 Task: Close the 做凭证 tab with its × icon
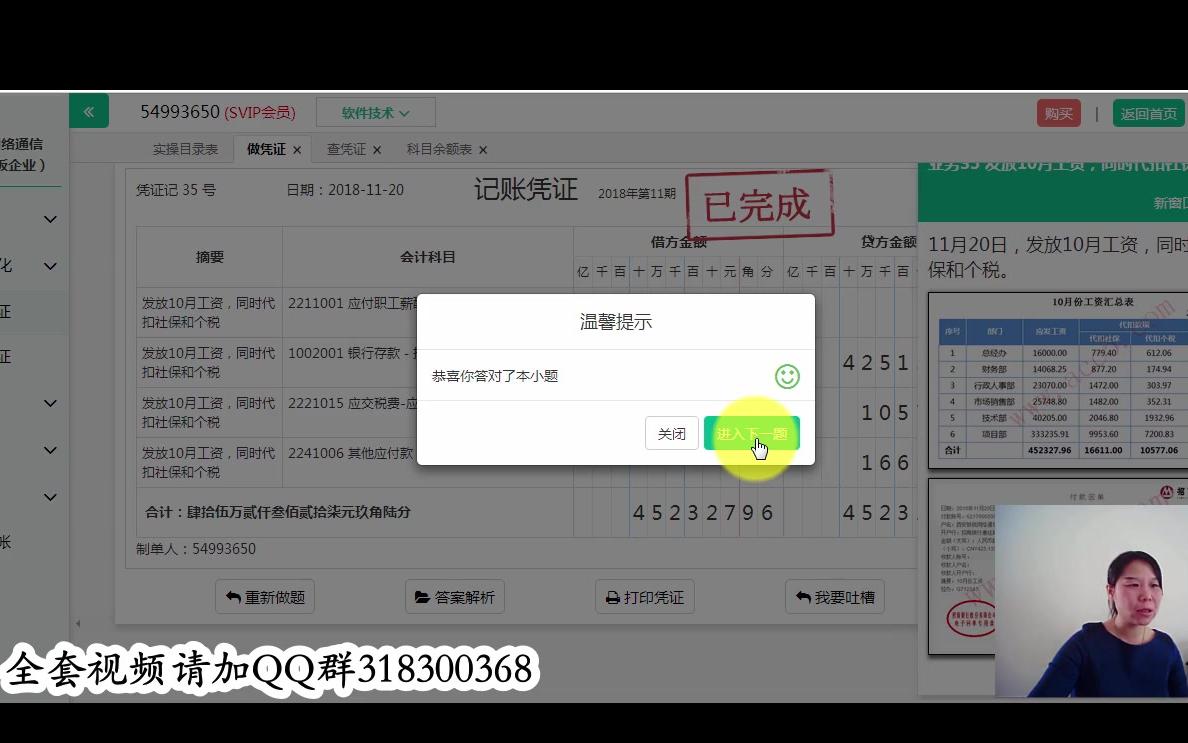tap(299, 149)
